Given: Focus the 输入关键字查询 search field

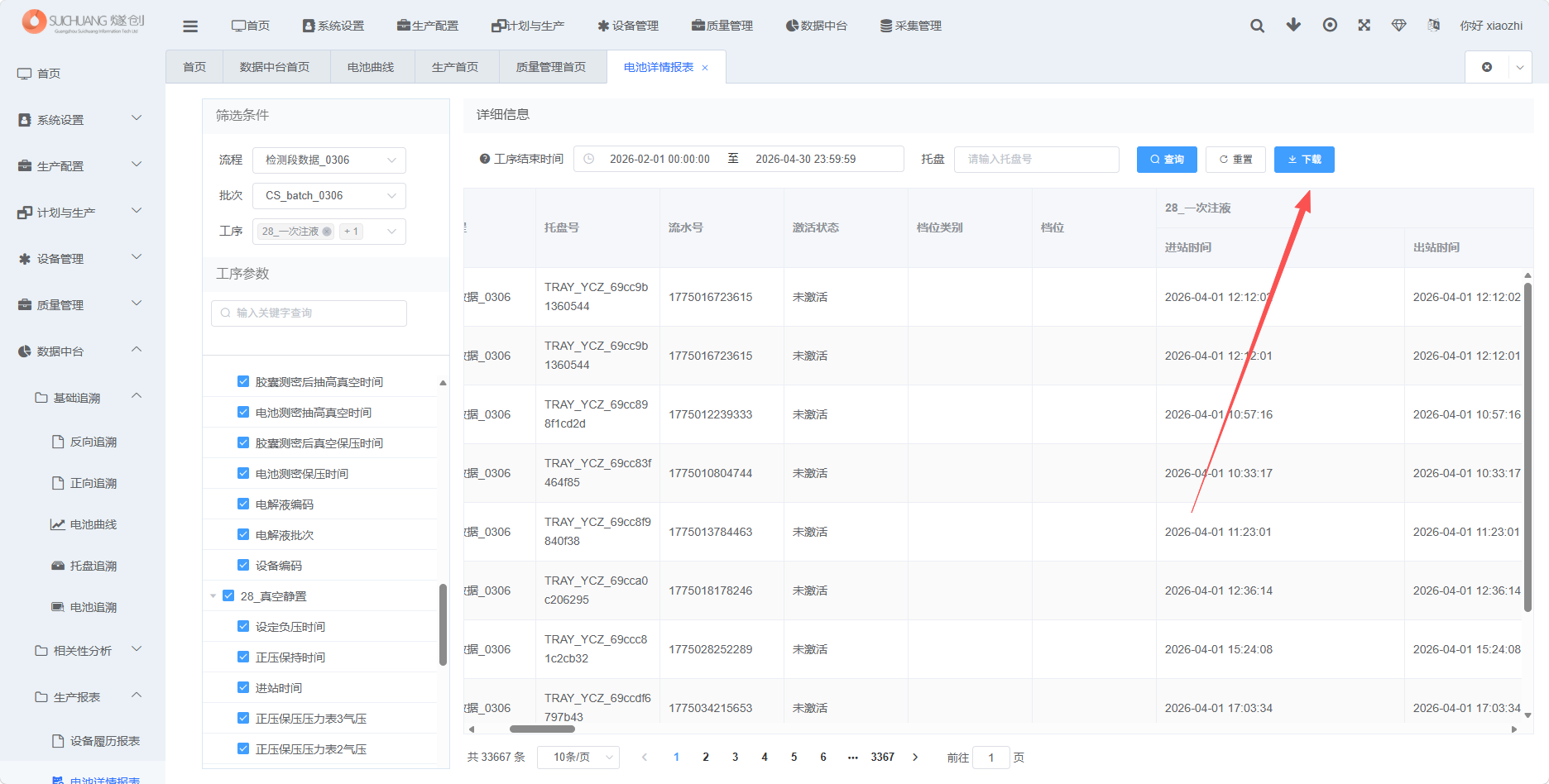Looking at the screenshot, I should [309, 313].
